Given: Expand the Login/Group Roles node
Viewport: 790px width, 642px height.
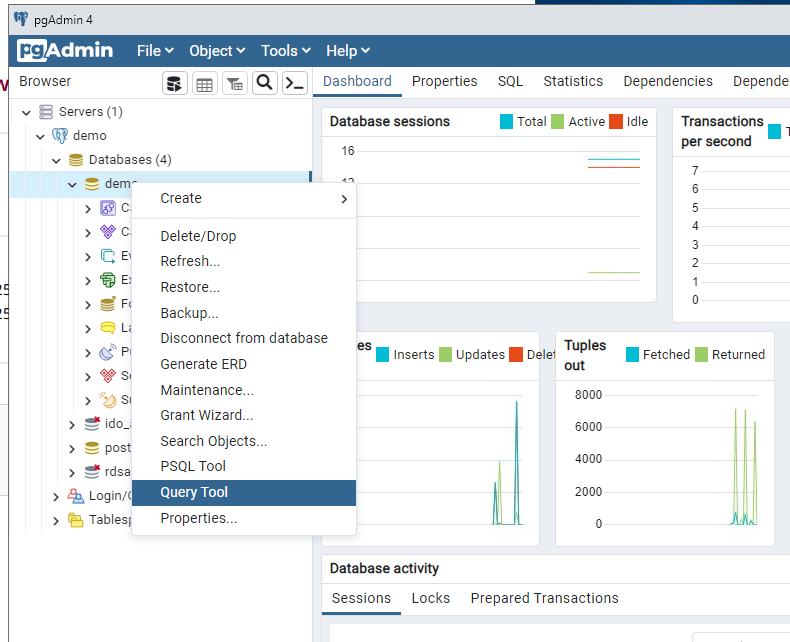Looking at the screenshot, I should click(x=56, y=497).
